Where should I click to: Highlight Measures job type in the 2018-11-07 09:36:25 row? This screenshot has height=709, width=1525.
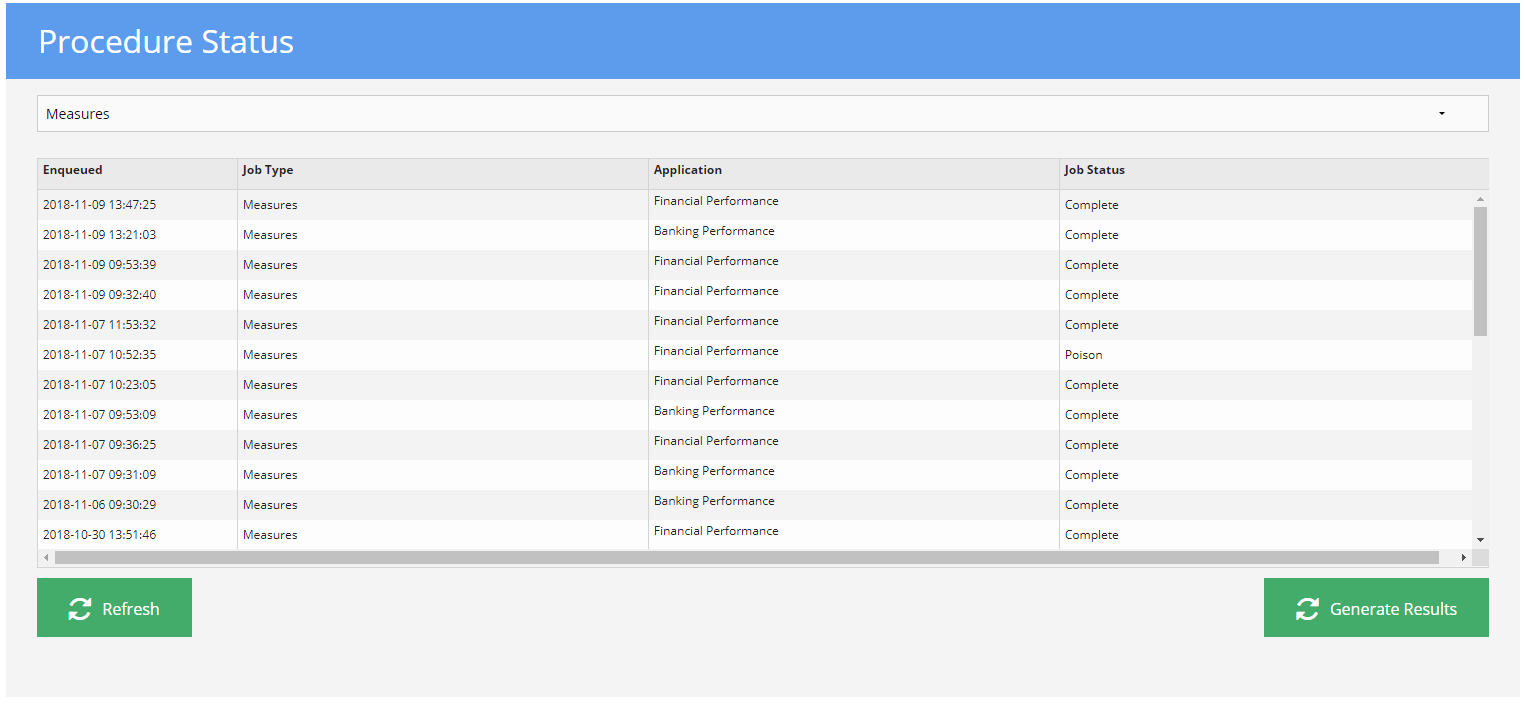point(270,445)
